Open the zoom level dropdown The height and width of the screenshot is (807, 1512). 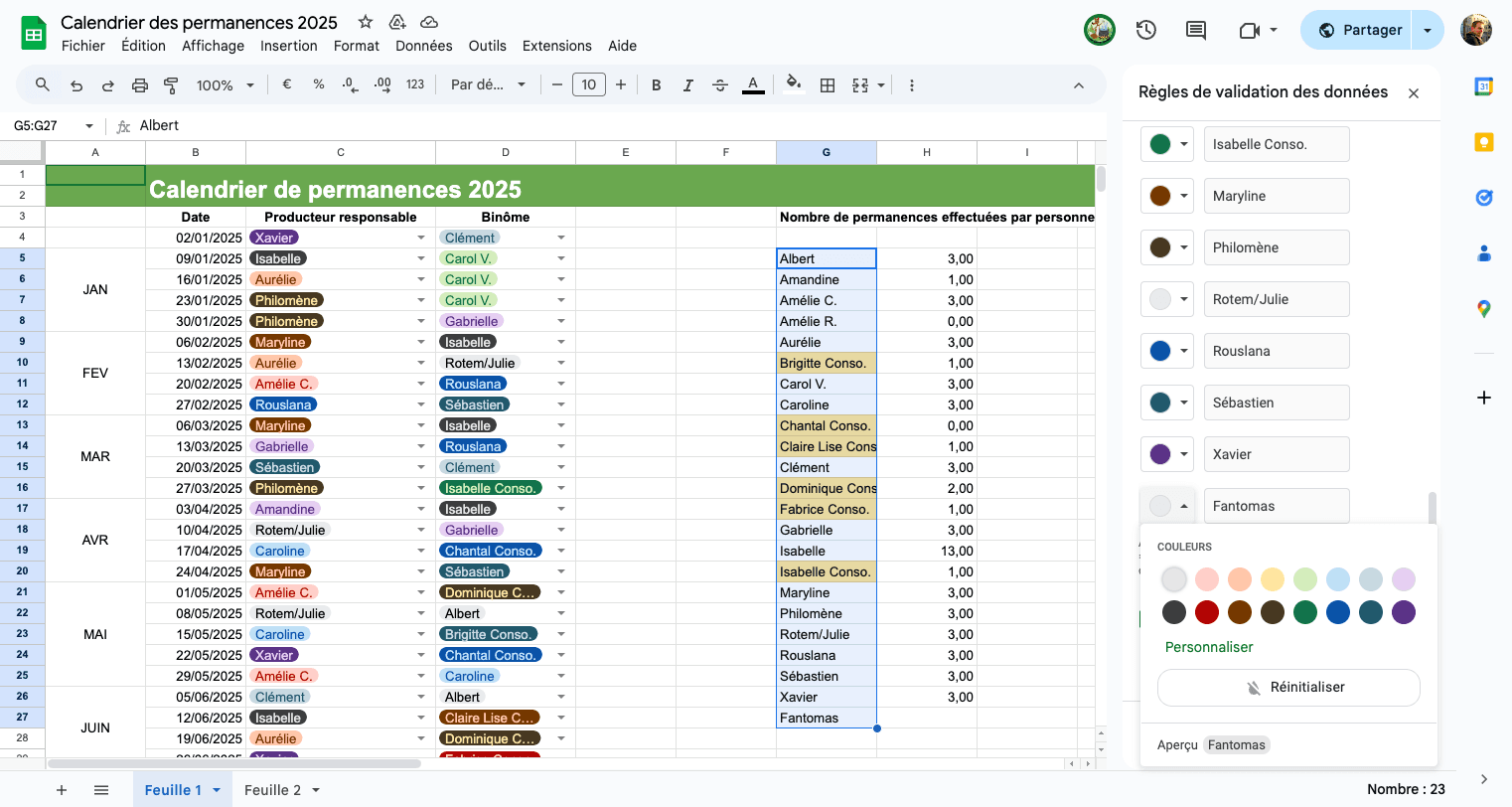[226, 85]
